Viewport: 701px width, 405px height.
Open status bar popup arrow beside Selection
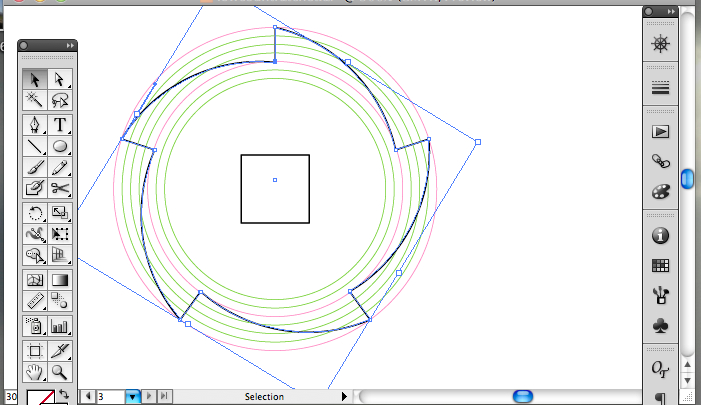[x=344, y=397]
